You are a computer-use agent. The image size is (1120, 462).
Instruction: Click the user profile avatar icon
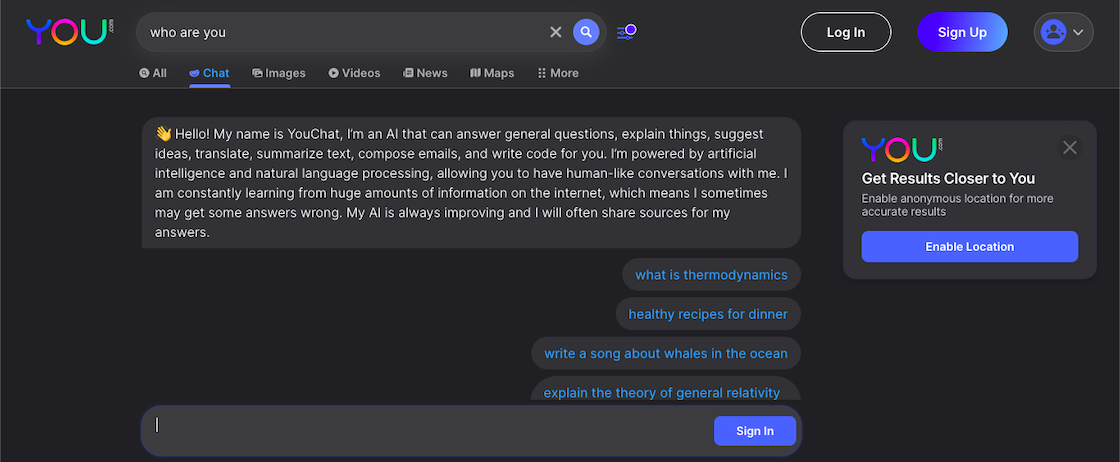point(1053,32)
